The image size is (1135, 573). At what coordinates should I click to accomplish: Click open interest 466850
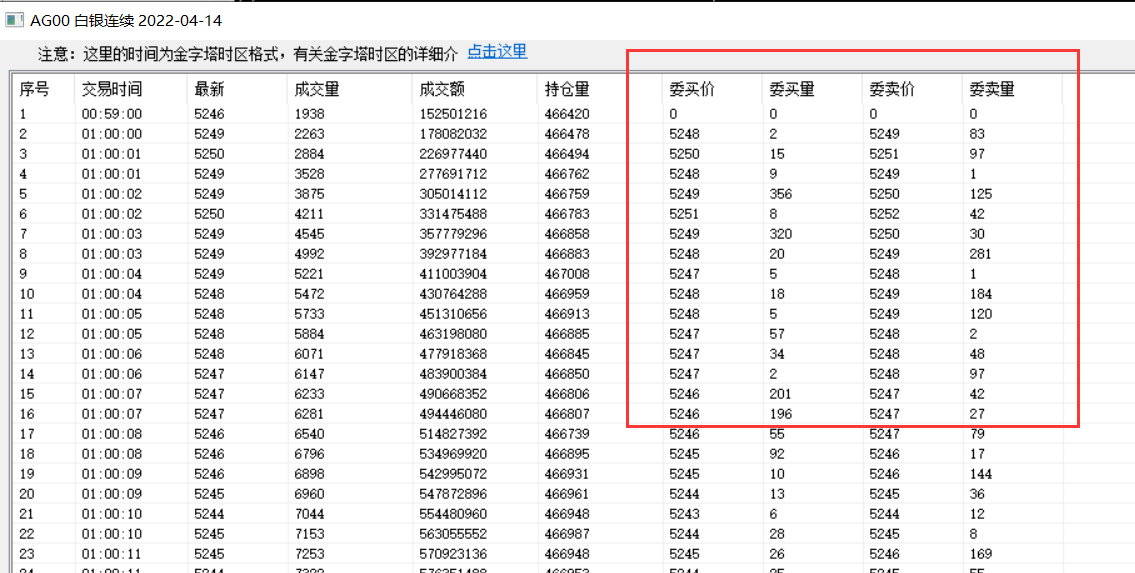pyautogui.click(x=567, y=375)
